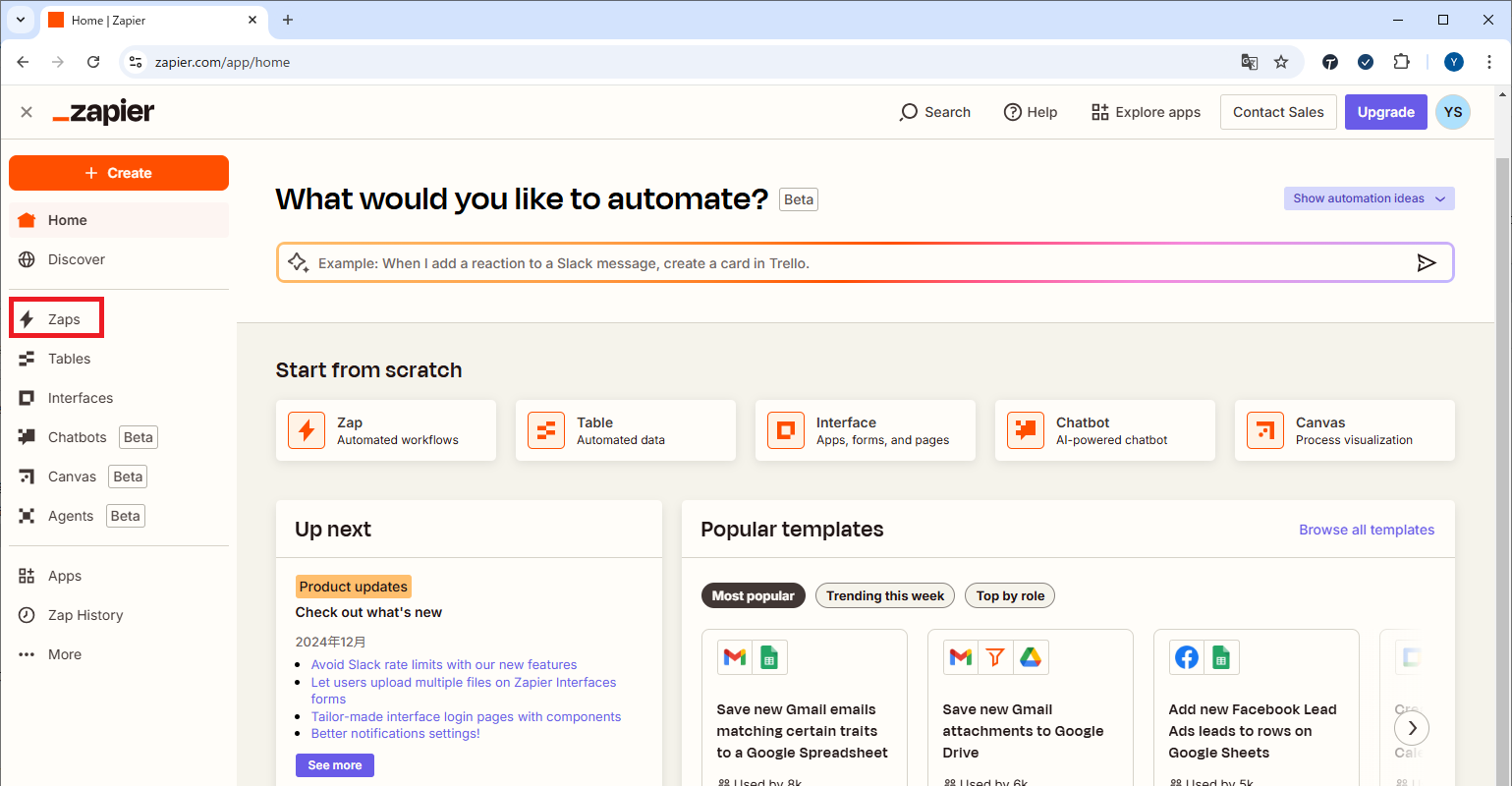Open Explore apps
Viewport: 1512px width, 786px height.
[x=1146, y=112]
